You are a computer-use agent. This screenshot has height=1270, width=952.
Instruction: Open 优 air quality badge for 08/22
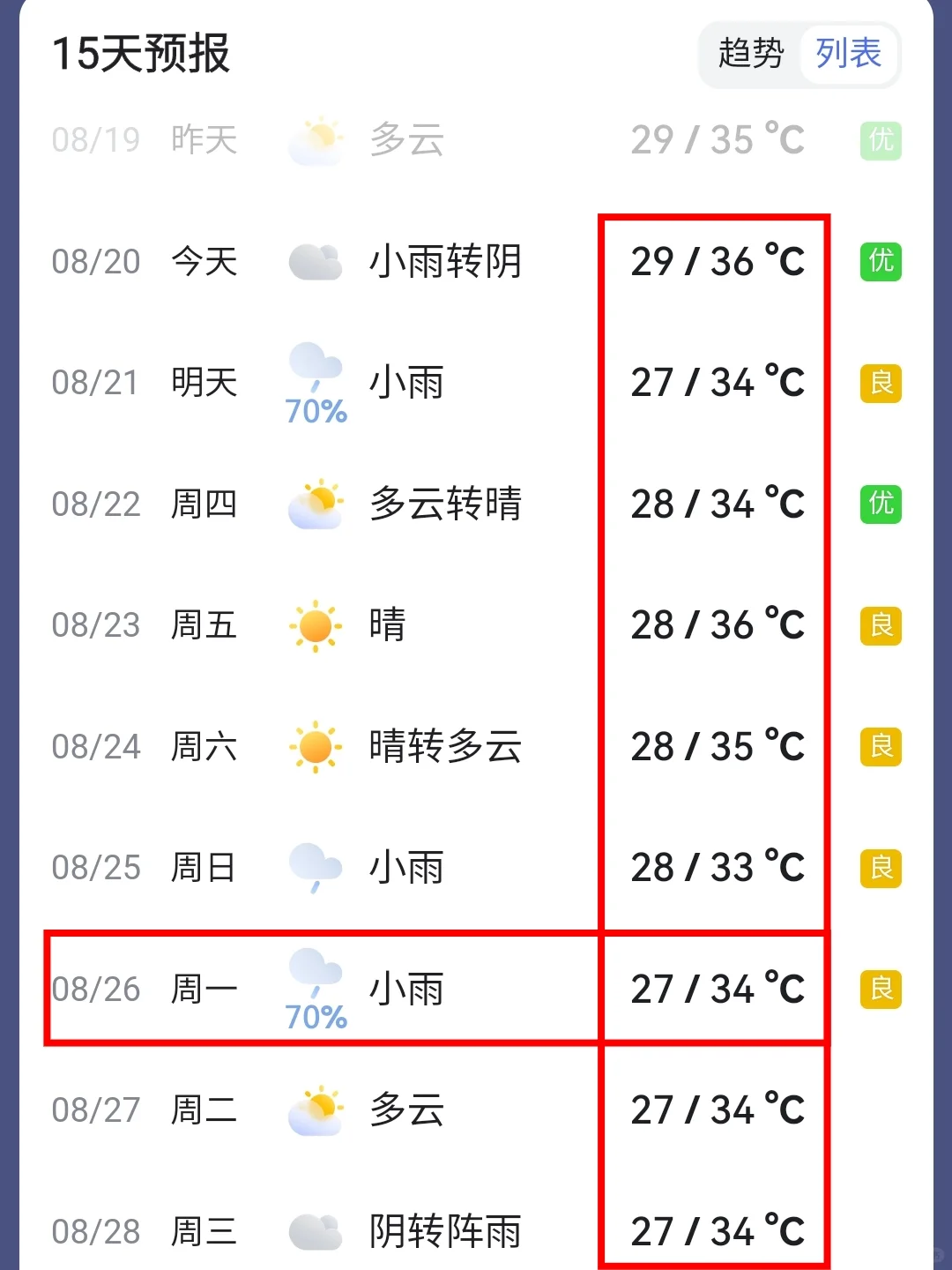[881, 504]
